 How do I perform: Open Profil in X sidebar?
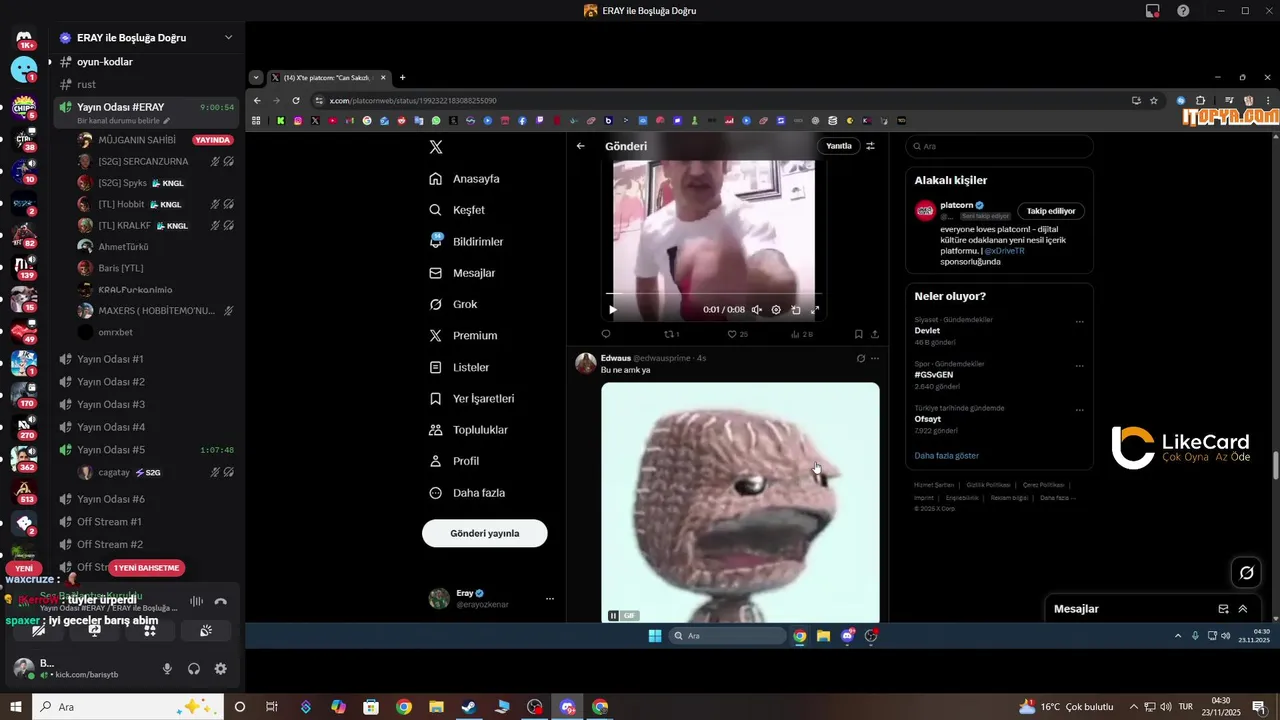[x=454, y=461]
